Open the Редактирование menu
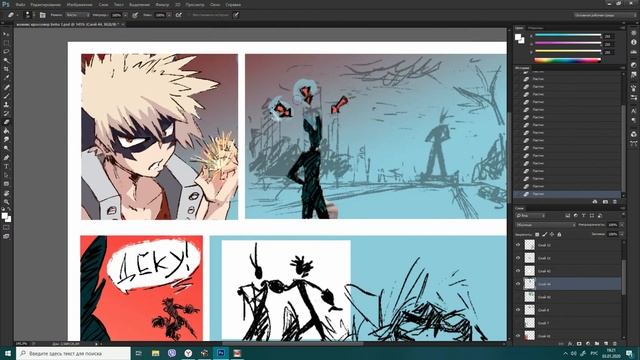Image resolution: width=640 pixels, height=360 pixels. click(46, 5)
